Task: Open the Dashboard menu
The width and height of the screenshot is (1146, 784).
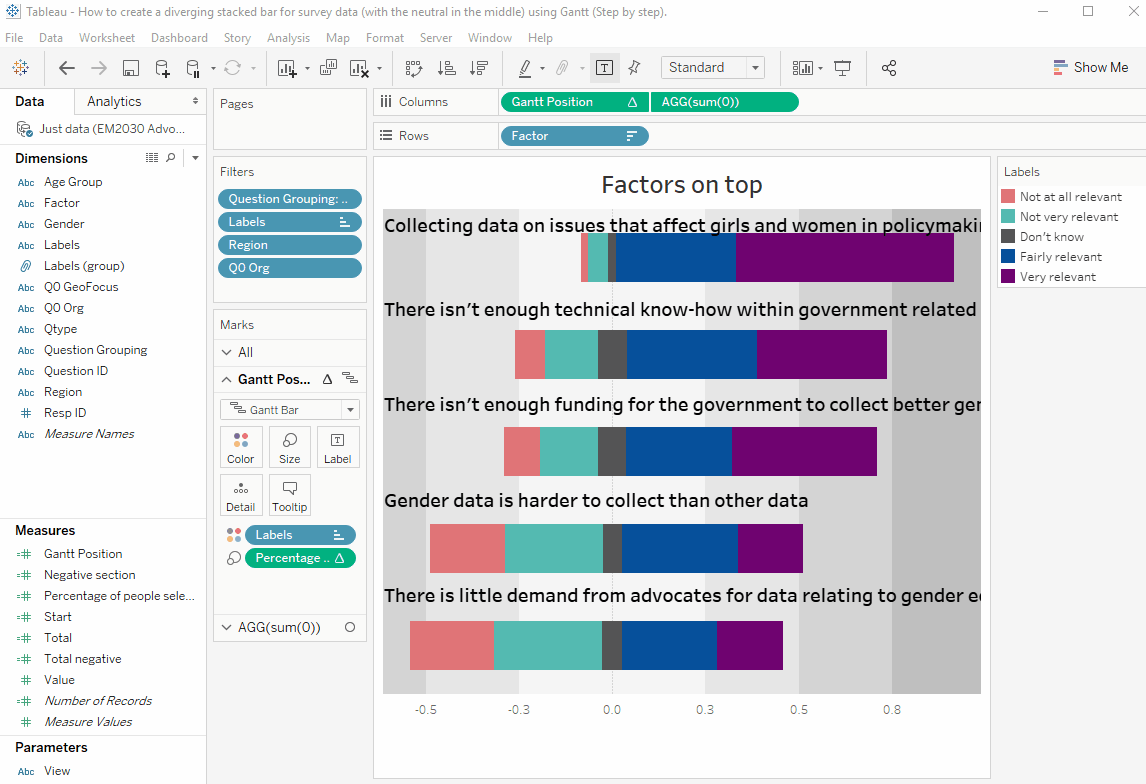Action: (x=179, y=37)
